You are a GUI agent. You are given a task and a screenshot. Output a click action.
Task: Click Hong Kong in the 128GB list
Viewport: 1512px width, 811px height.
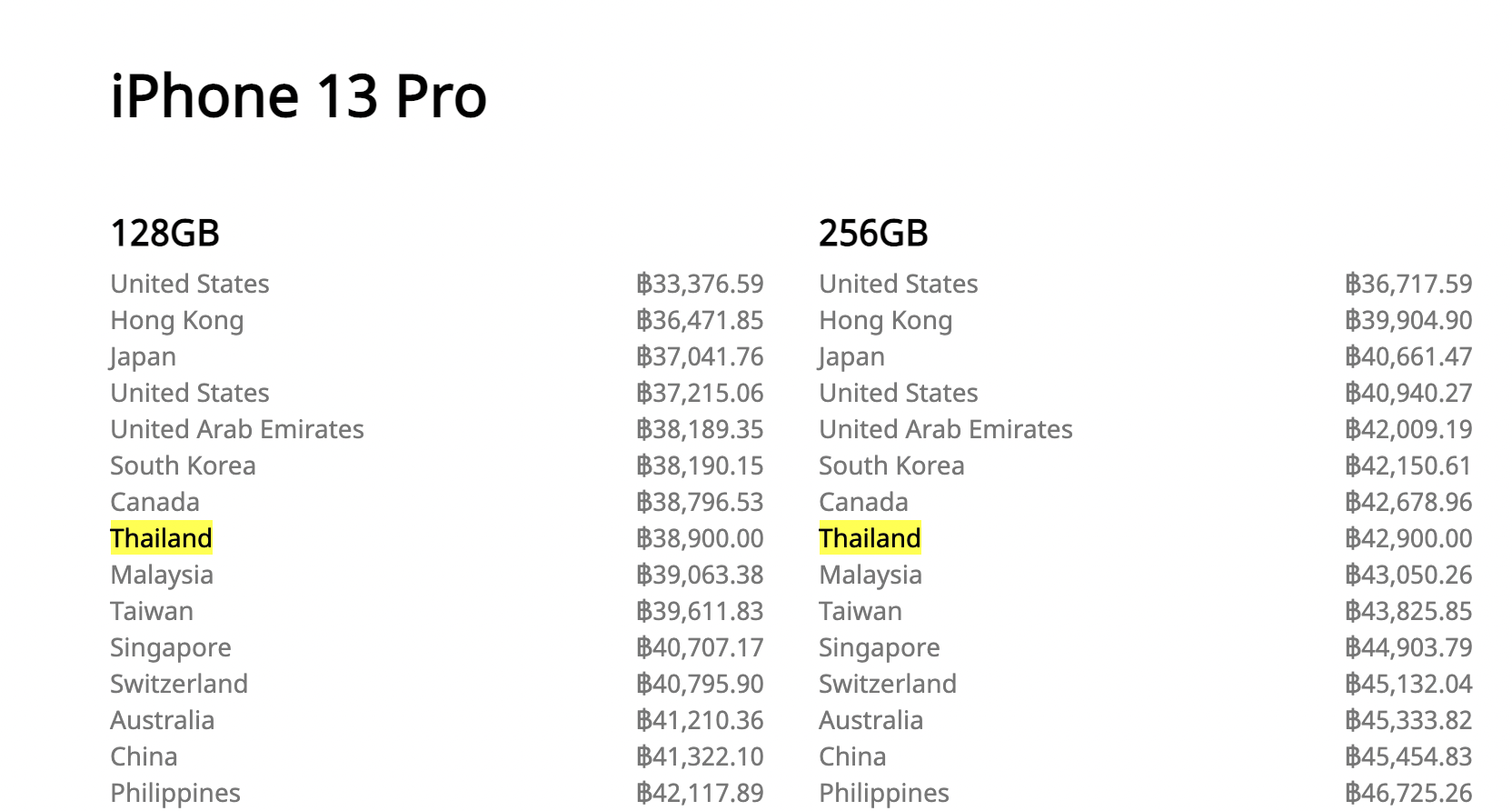pos(177,320)
